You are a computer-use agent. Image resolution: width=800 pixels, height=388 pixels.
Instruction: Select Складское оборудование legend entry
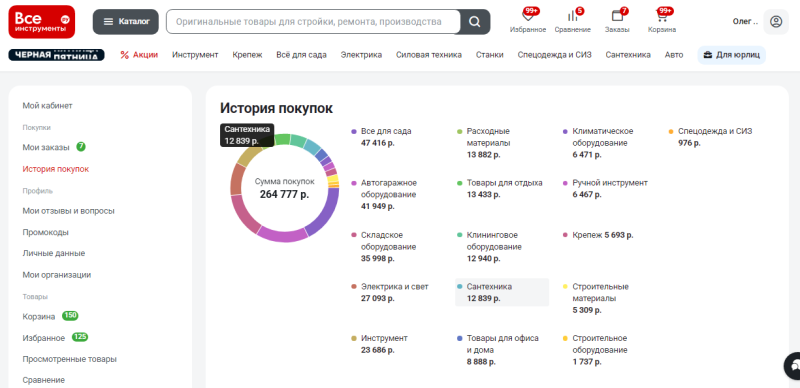pyautogui.click(x=384, y=247)
